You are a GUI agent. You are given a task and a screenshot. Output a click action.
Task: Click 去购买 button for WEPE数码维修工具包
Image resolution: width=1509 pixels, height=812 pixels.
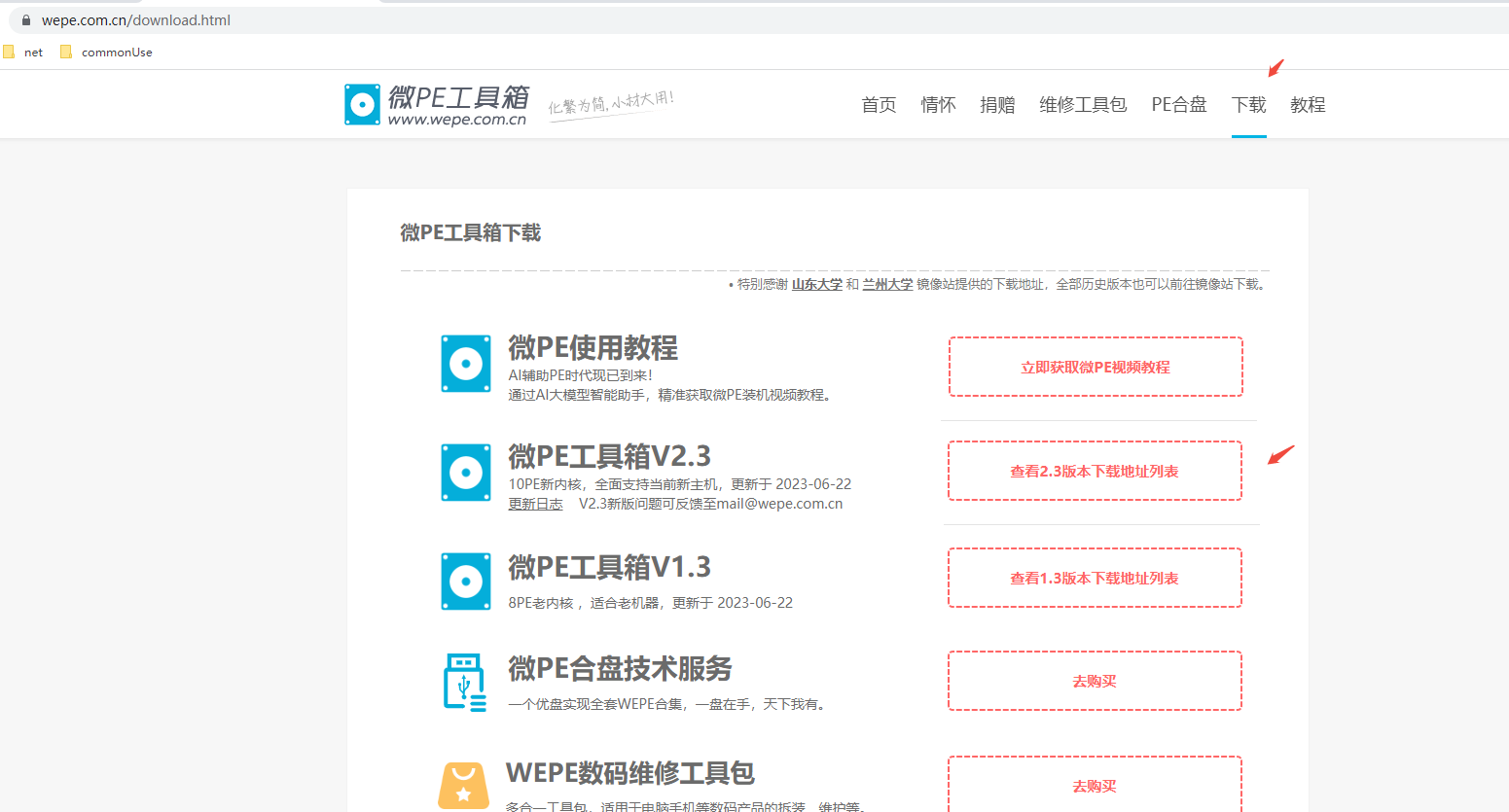(1095, 786)
